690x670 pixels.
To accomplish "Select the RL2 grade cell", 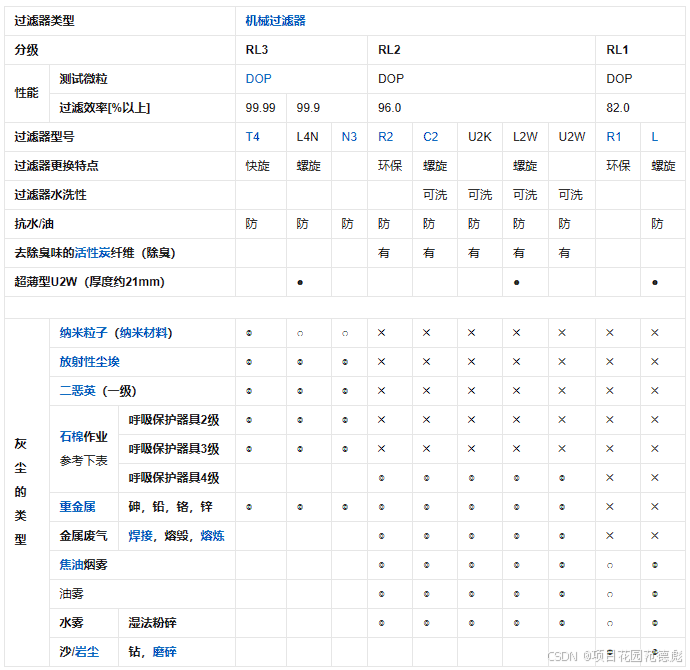I will tap(481, 50).
